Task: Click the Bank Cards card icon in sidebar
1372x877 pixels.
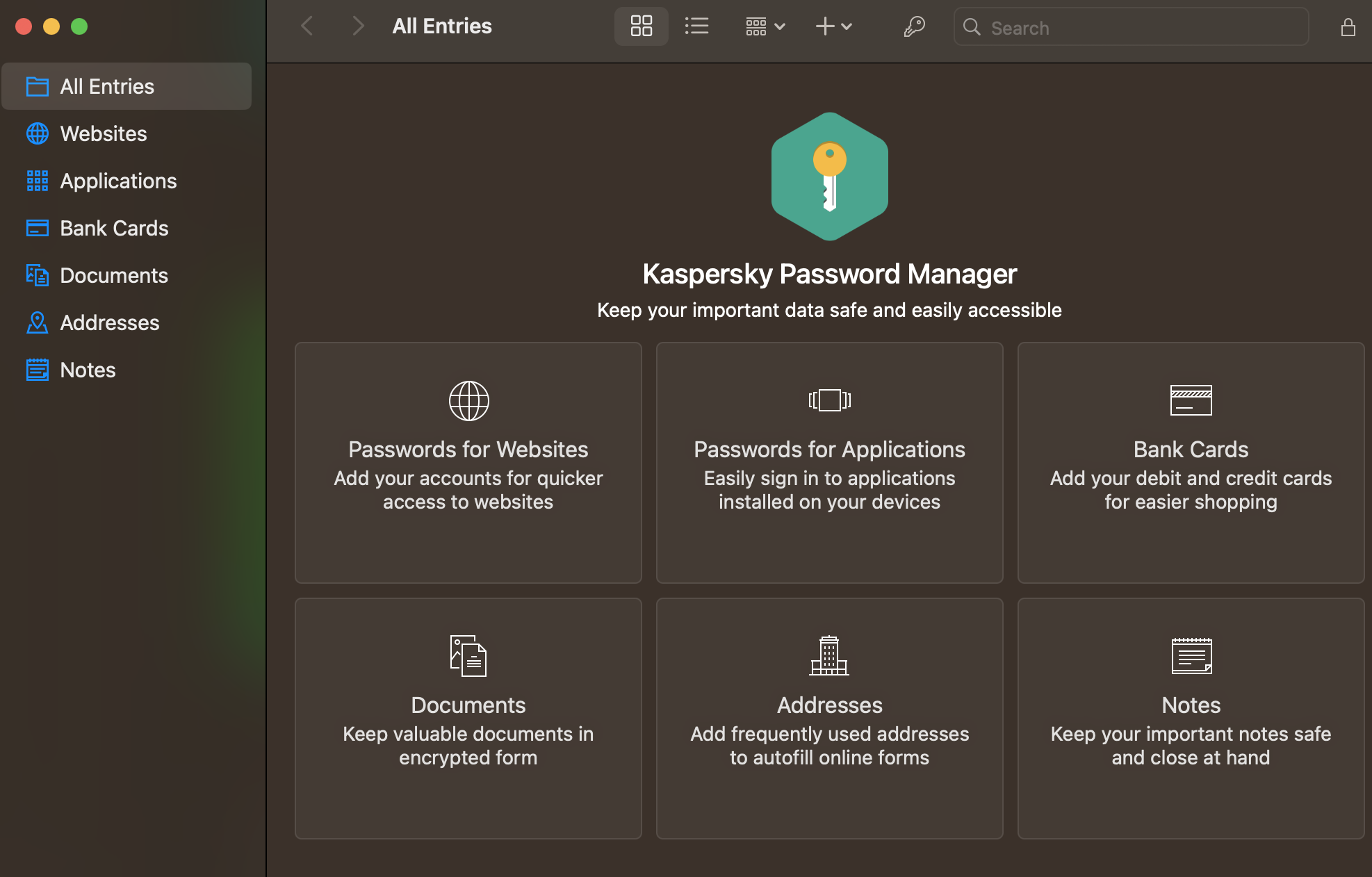Action: coord(38,228)
